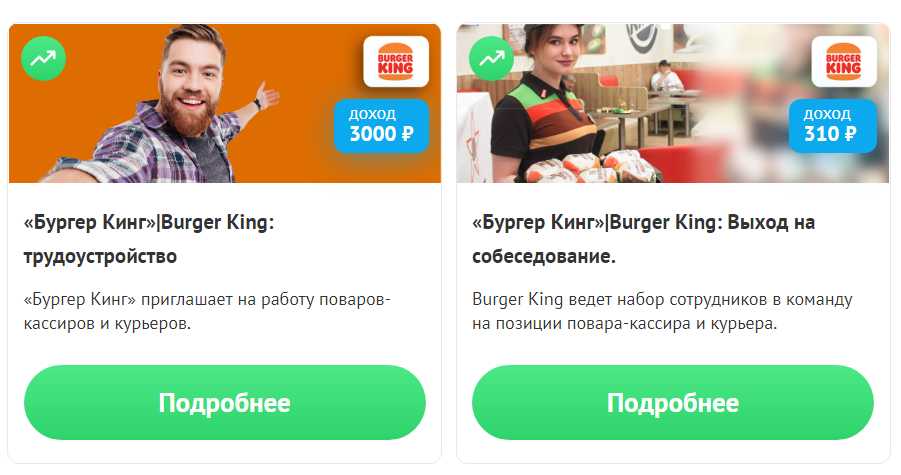This screenshot has height=475, width=901.
Task: Click the green trending icon on left card
Action: 43,58
